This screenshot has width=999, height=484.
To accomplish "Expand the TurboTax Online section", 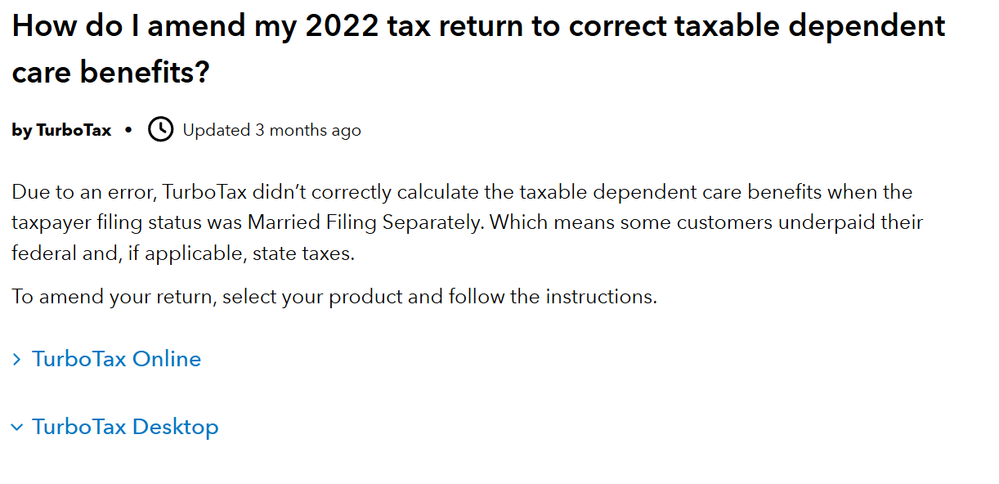I will (x=106, y=359).
